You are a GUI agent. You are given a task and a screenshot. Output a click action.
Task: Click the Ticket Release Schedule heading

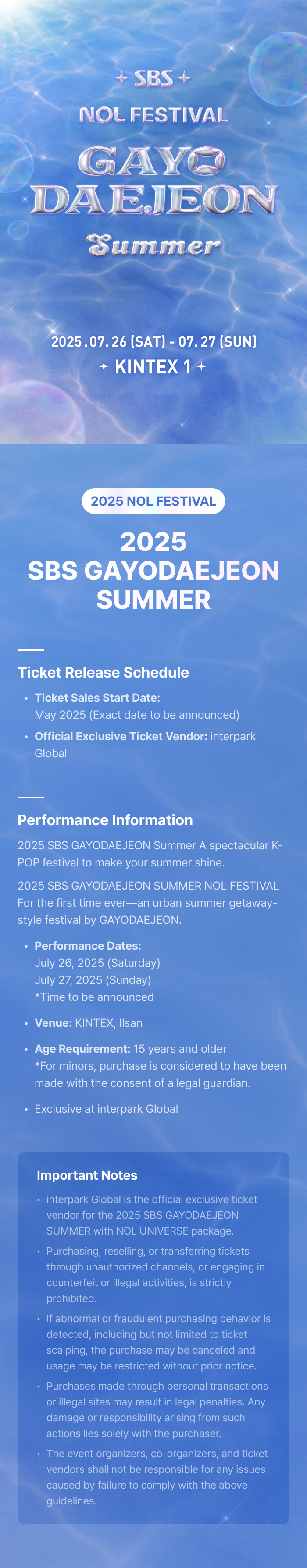[103, 673]
